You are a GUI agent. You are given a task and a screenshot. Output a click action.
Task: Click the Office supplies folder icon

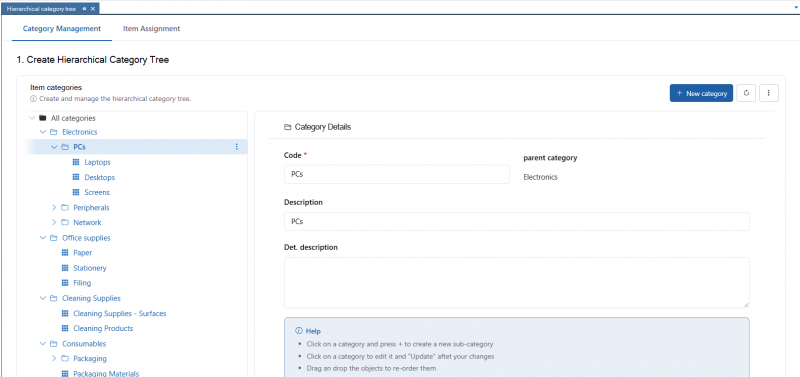tap(54, 238)
